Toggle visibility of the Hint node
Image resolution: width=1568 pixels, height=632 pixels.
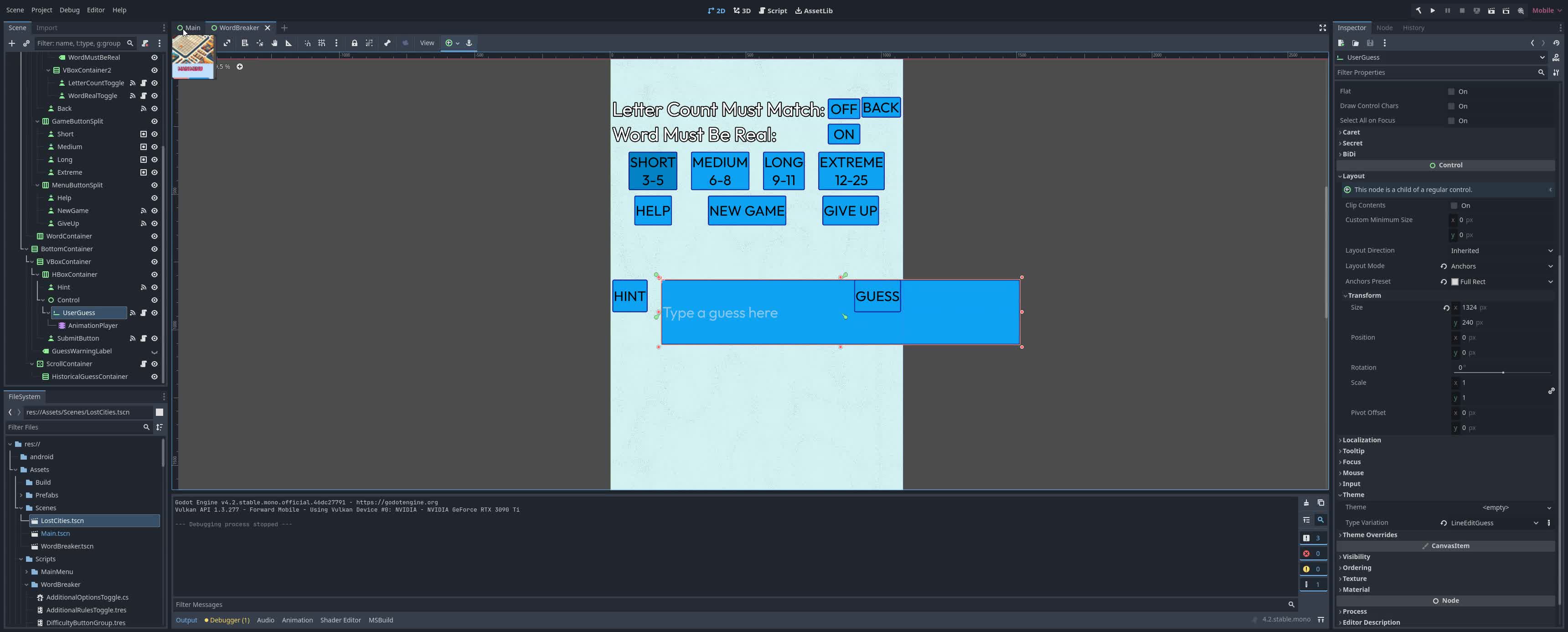click(154, 287)
